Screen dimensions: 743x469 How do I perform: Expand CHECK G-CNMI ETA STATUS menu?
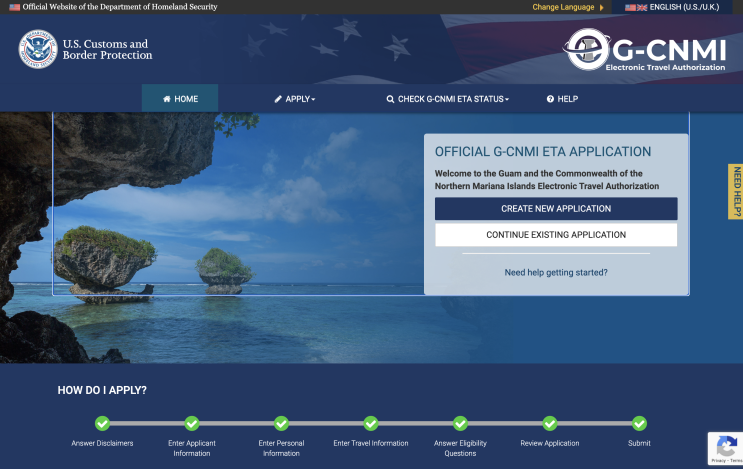pyautogui.click(x=447, y=99)
